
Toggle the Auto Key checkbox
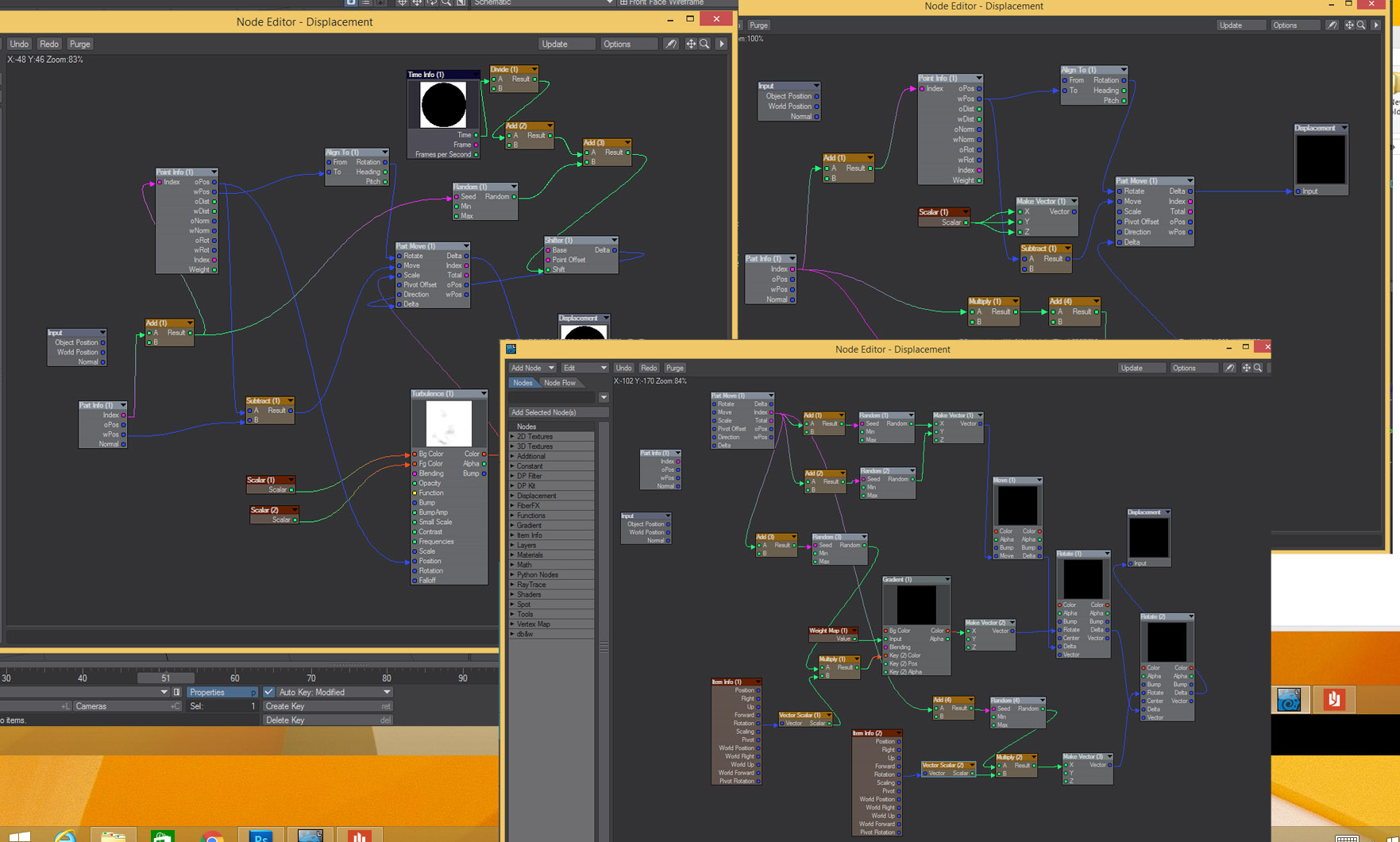click(268, 693)
